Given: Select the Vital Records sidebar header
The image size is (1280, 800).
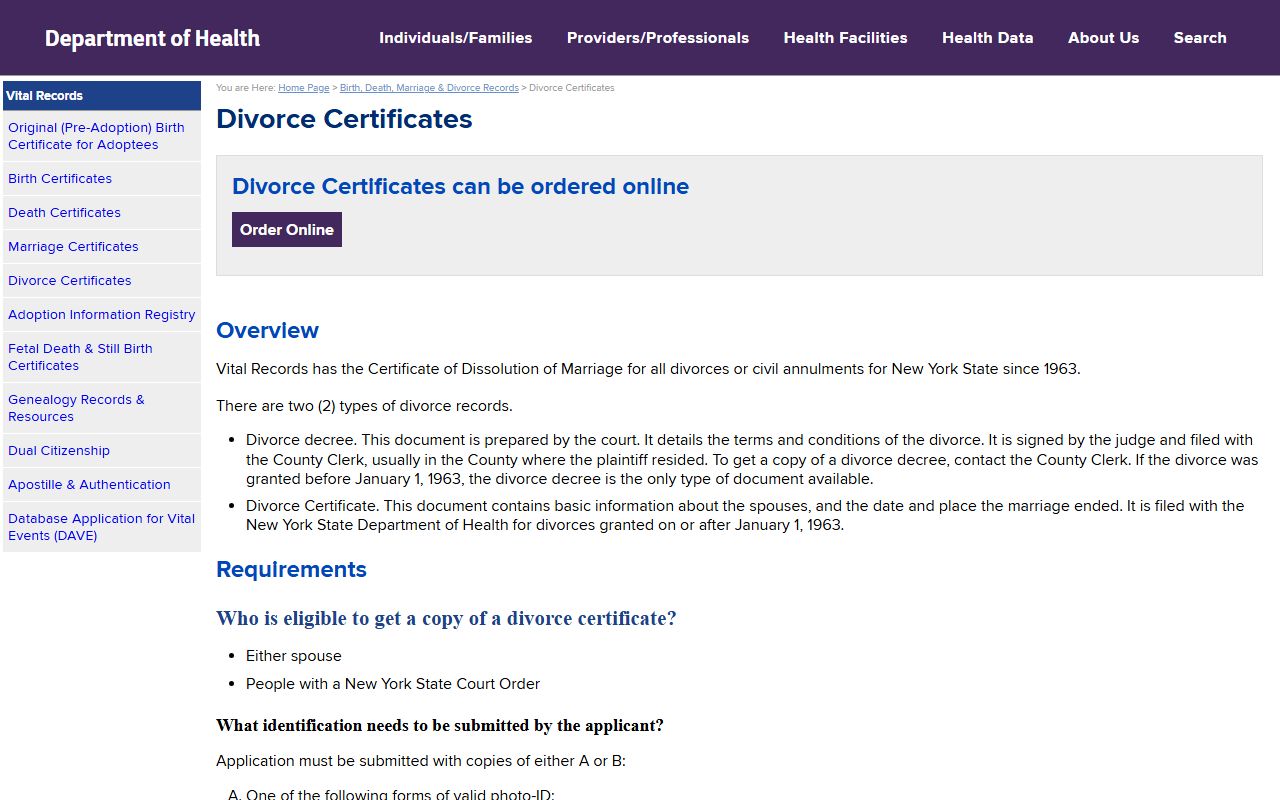Looking at the screenshot, I should (102, 96).
